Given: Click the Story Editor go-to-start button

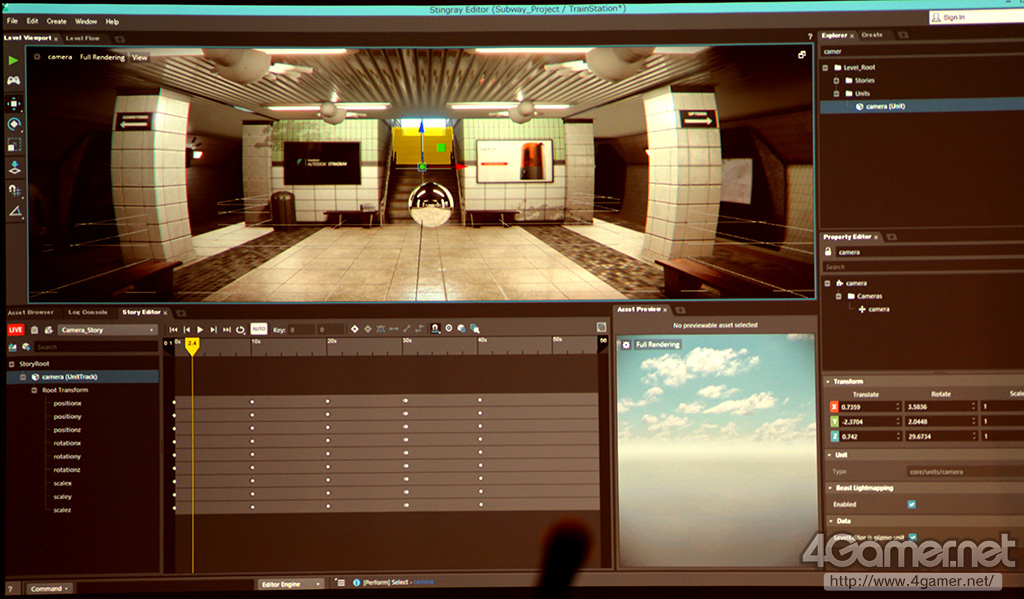Looking at the screenshot, I should 173,330.
